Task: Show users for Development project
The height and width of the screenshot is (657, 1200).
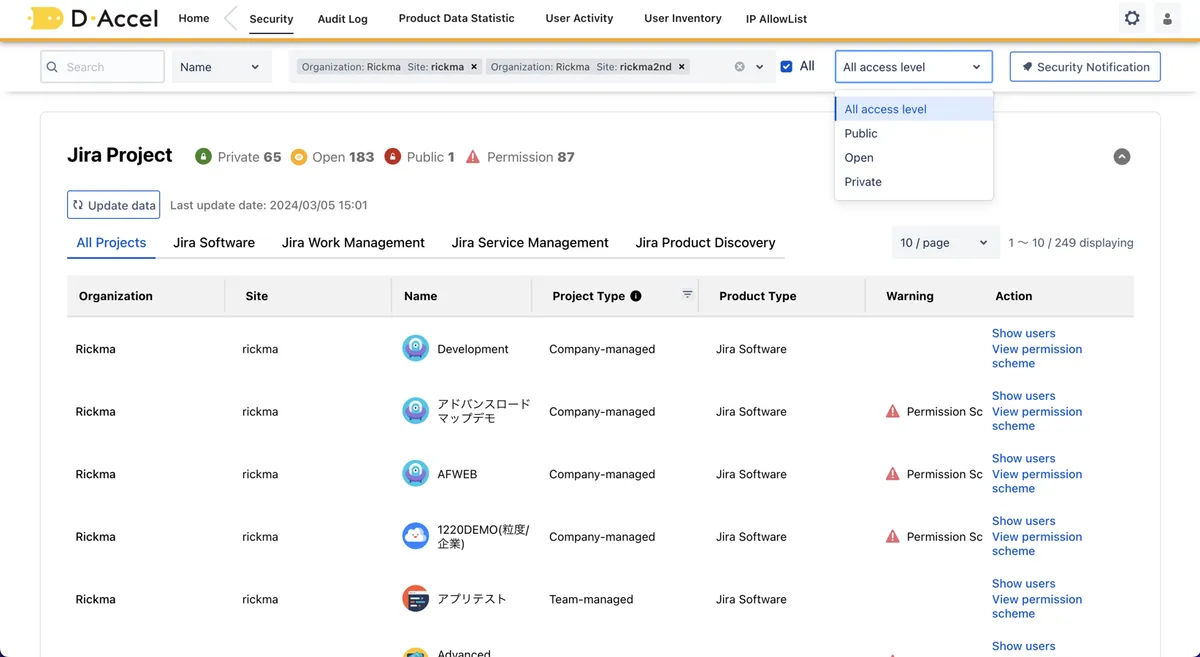Action: (1023, 333)
